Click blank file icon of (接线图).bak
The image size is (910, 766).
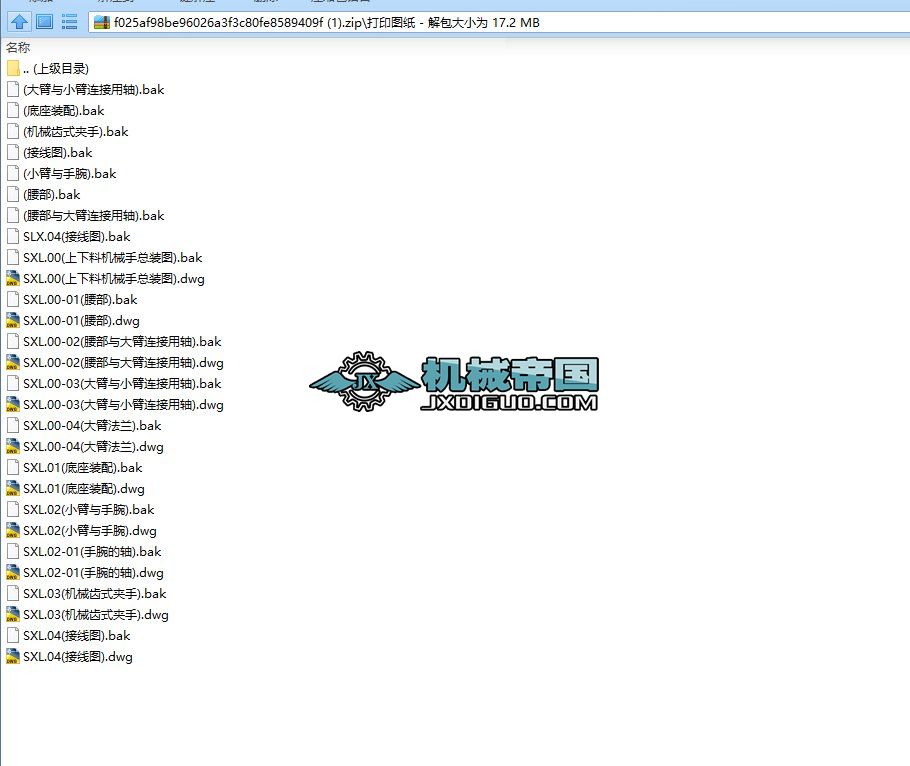13,153
